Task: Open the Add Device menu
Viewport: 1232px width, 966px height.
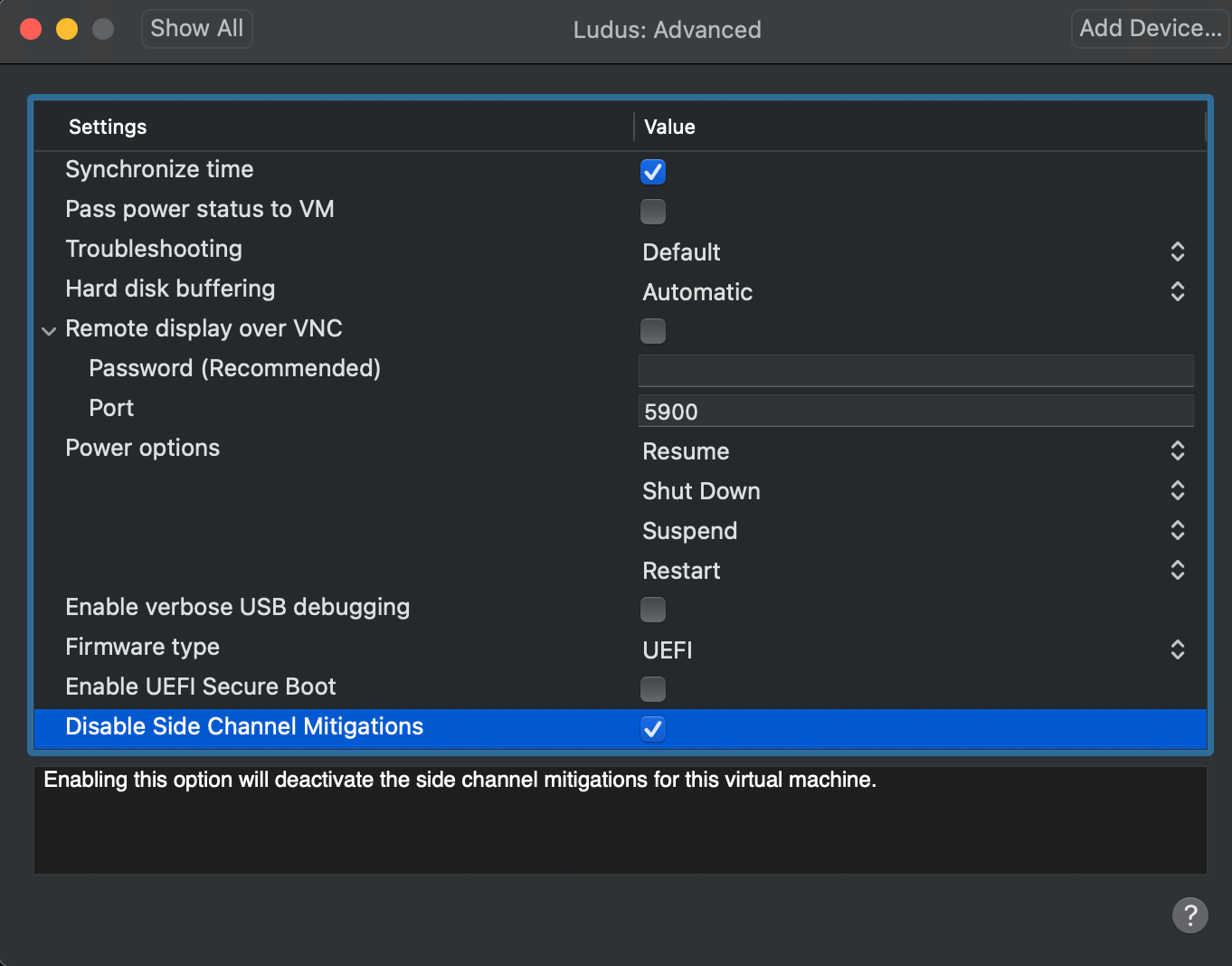Action: tap(1150, 29)
